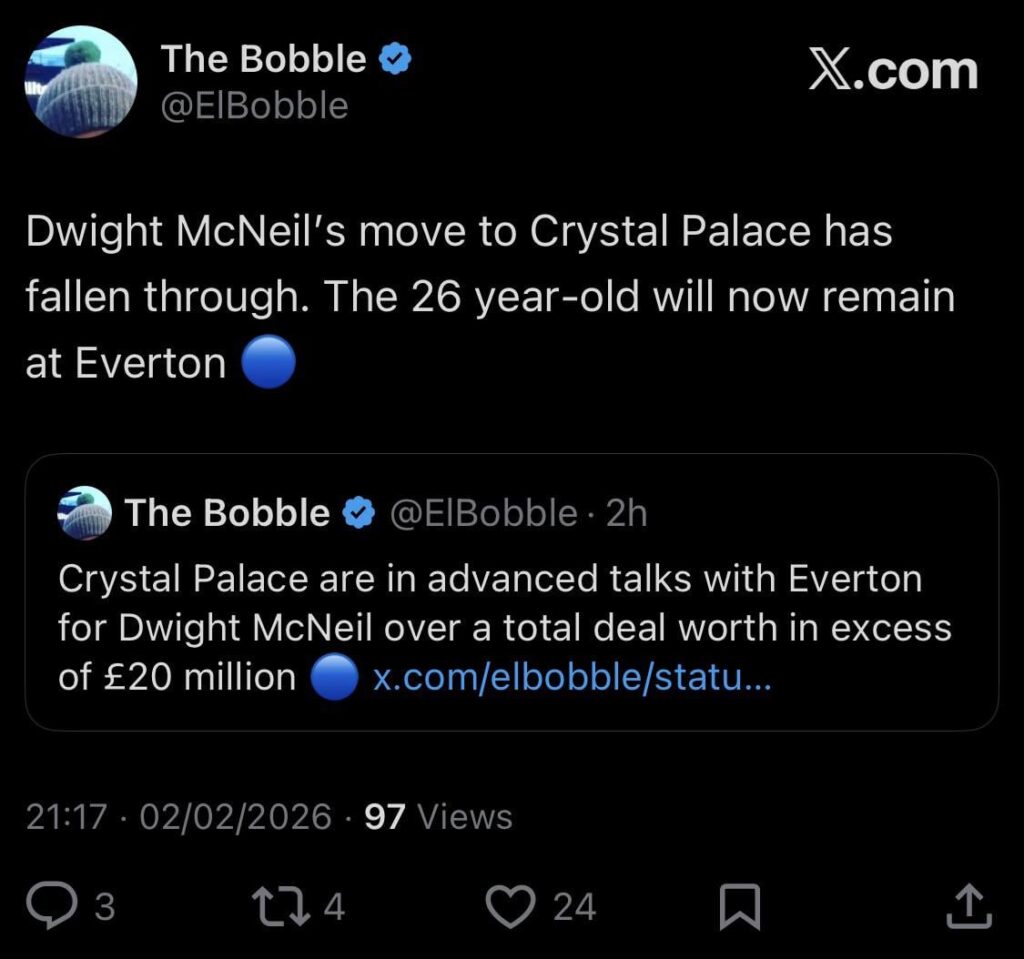Select the 21:17 · 02/02/2026 timestamp
This screenshot has height=959, width=1024.
(x=175, y=816)
